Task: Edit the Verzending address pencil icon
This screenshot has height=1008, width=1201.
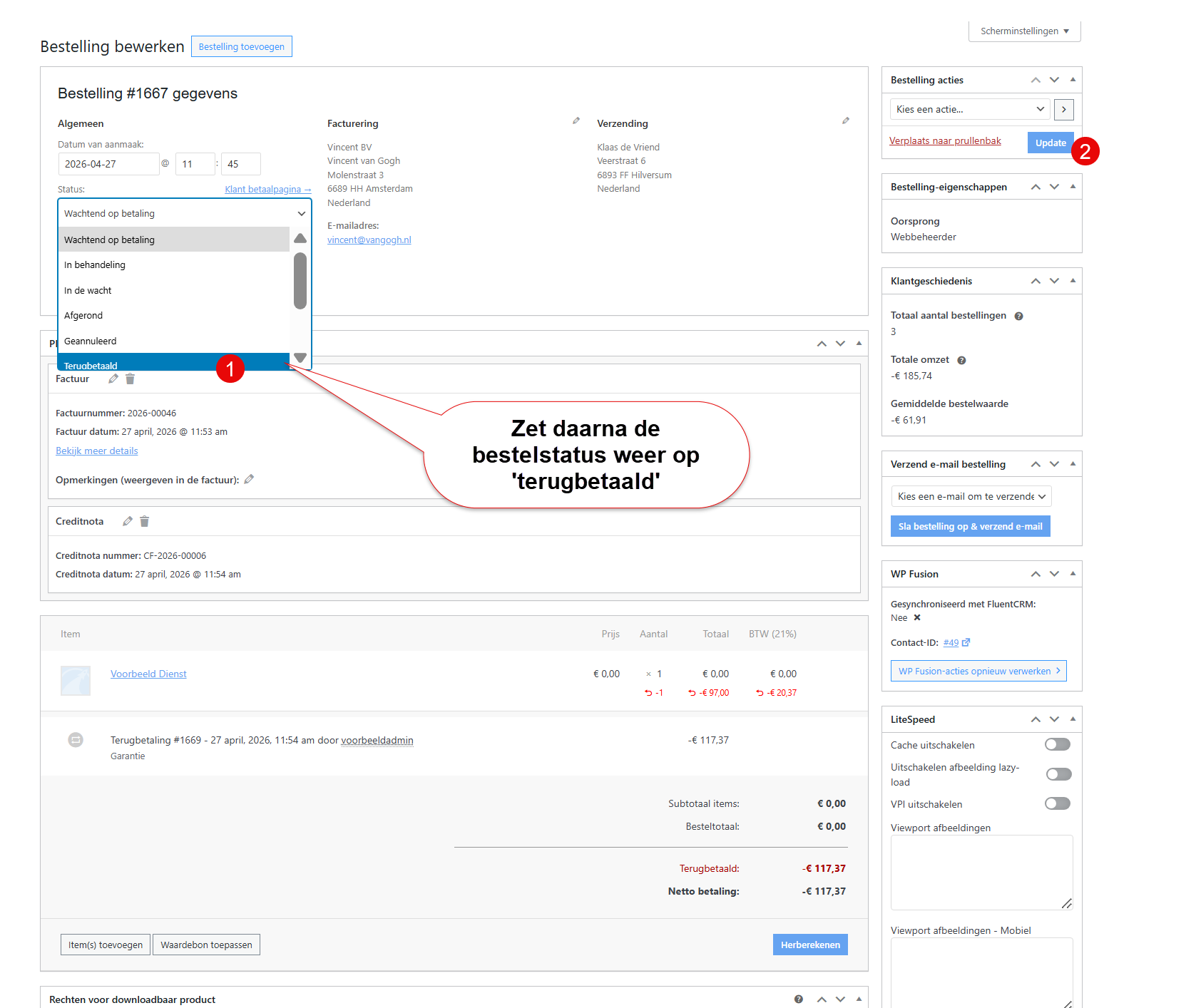Action: (x=846, y=120)
